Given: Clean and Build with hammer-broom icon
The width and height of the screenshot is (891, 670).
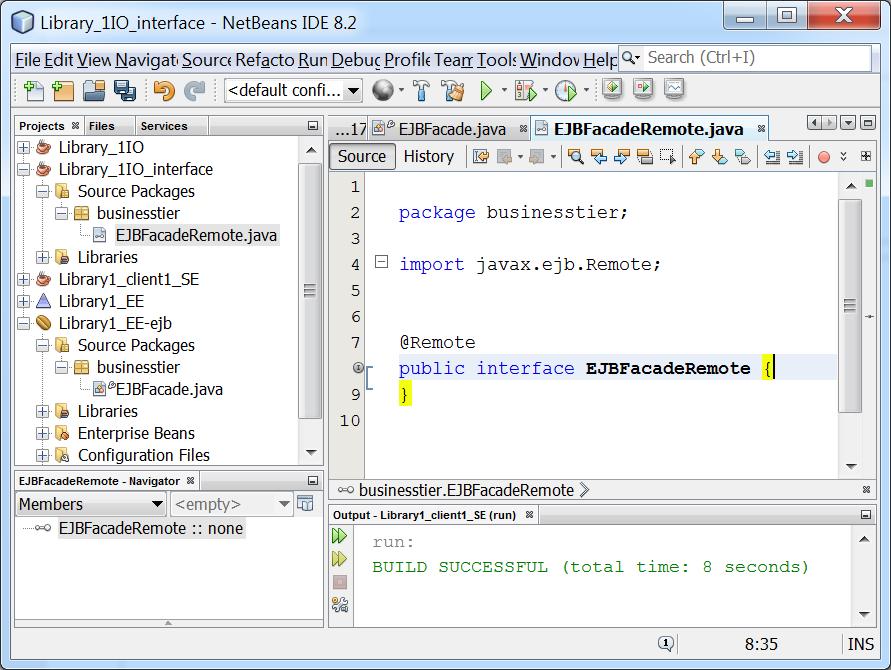Looking at the screenshot, I should tap(453, 90).
